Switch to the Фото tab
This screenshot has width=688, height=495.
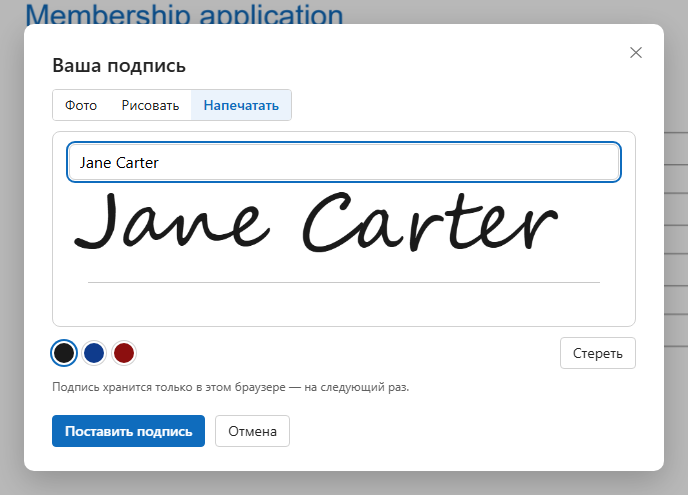[81, 105]
